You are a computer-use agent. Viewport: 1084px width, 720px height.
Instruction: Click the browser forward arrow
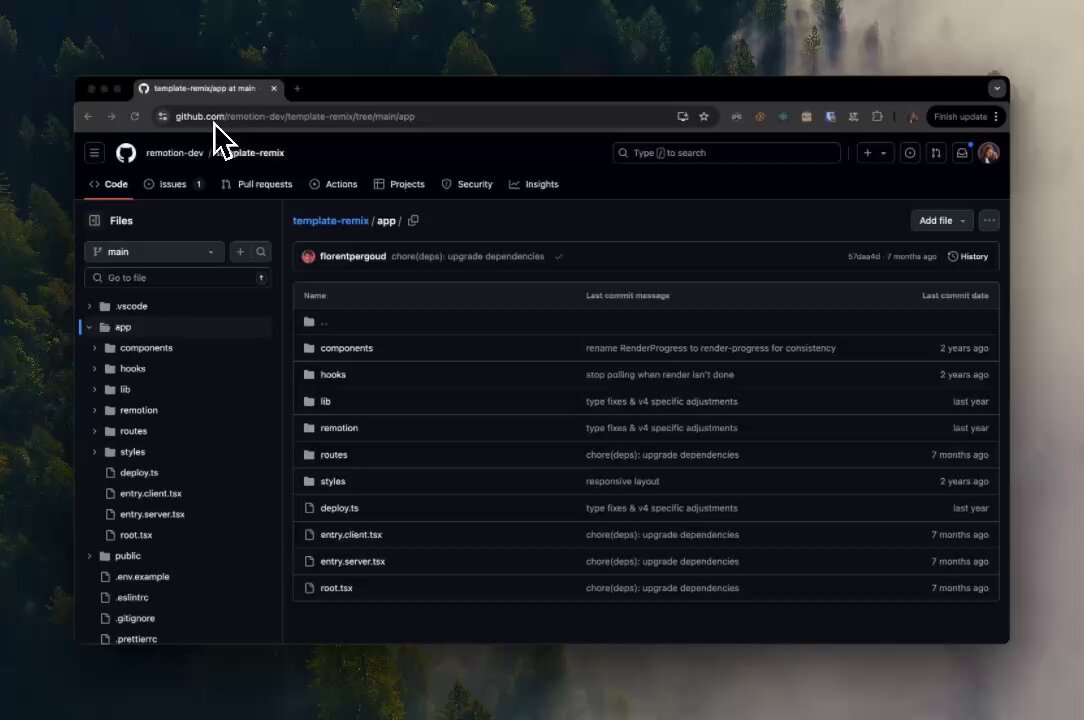[x=111, y=116]
